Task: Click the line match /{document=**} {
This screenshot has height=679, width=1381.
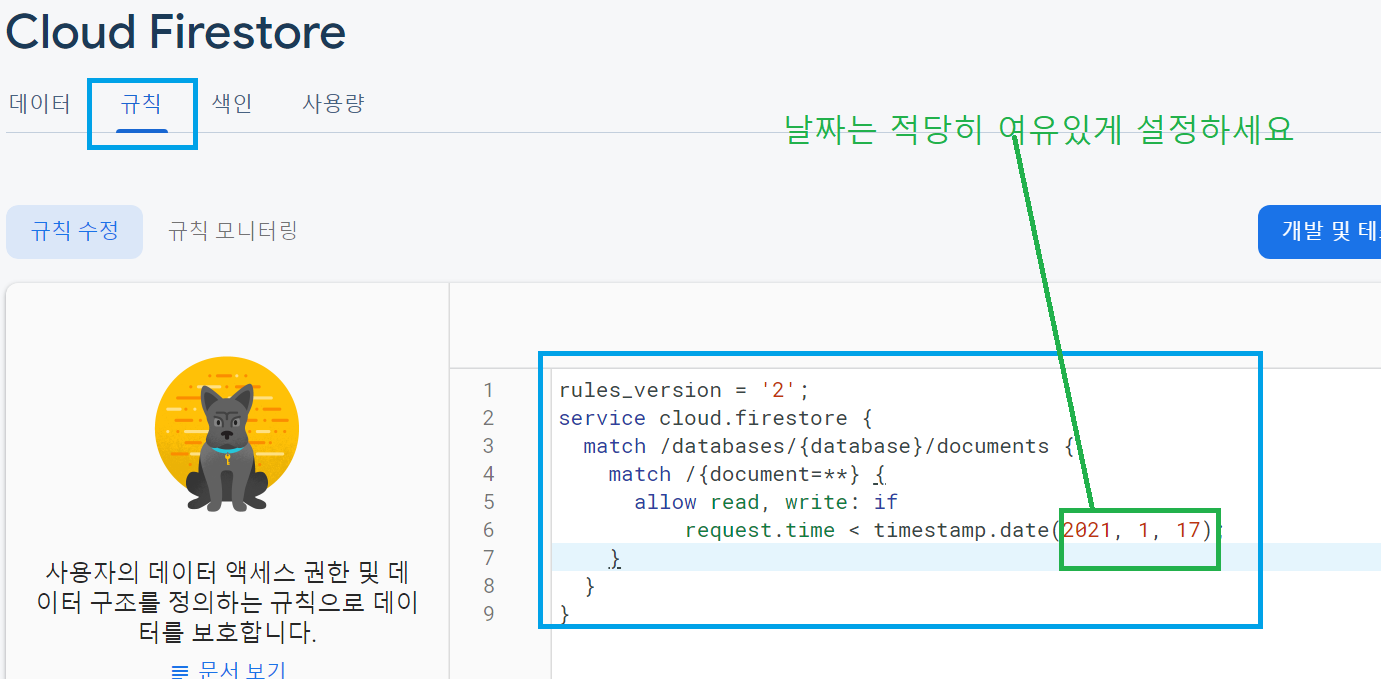Action: click(x=747, y=474)
